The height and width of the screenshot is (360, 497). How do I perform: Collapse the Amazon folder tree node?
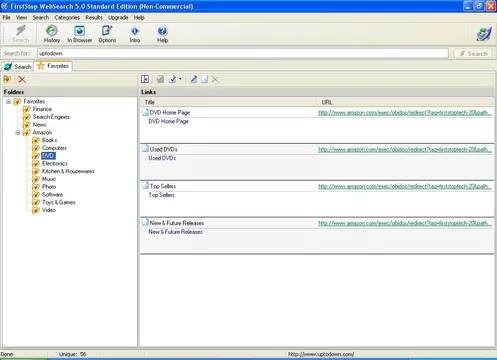(18, 133)
